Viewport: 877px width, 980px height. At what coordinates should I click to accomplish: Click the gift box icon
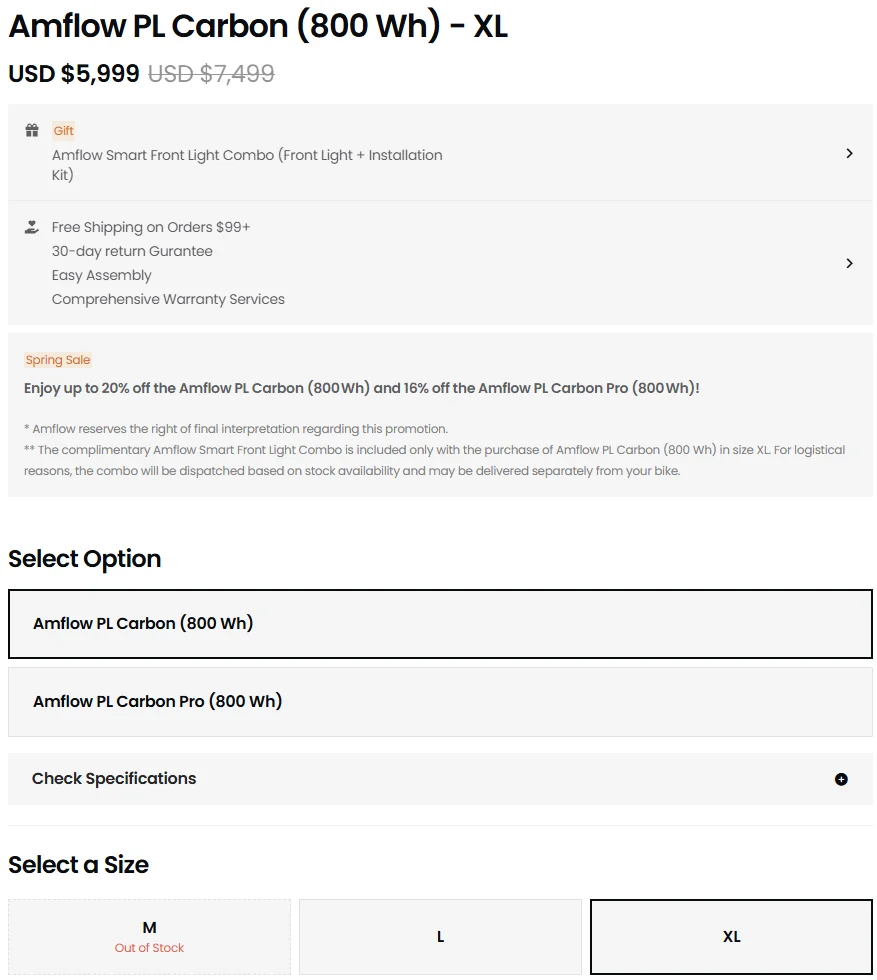pyautogui.click(x=32, y=130)
